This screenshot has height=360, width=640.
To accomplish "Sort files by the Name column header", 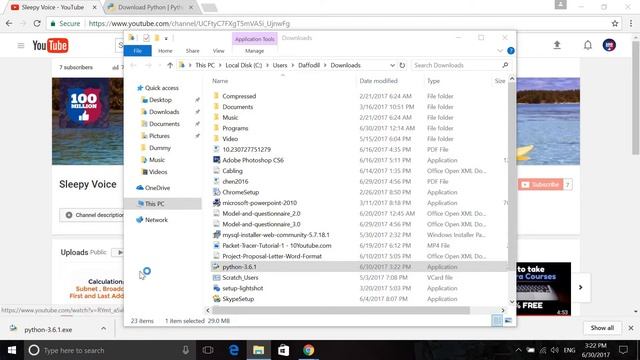I will pos(220,81).
